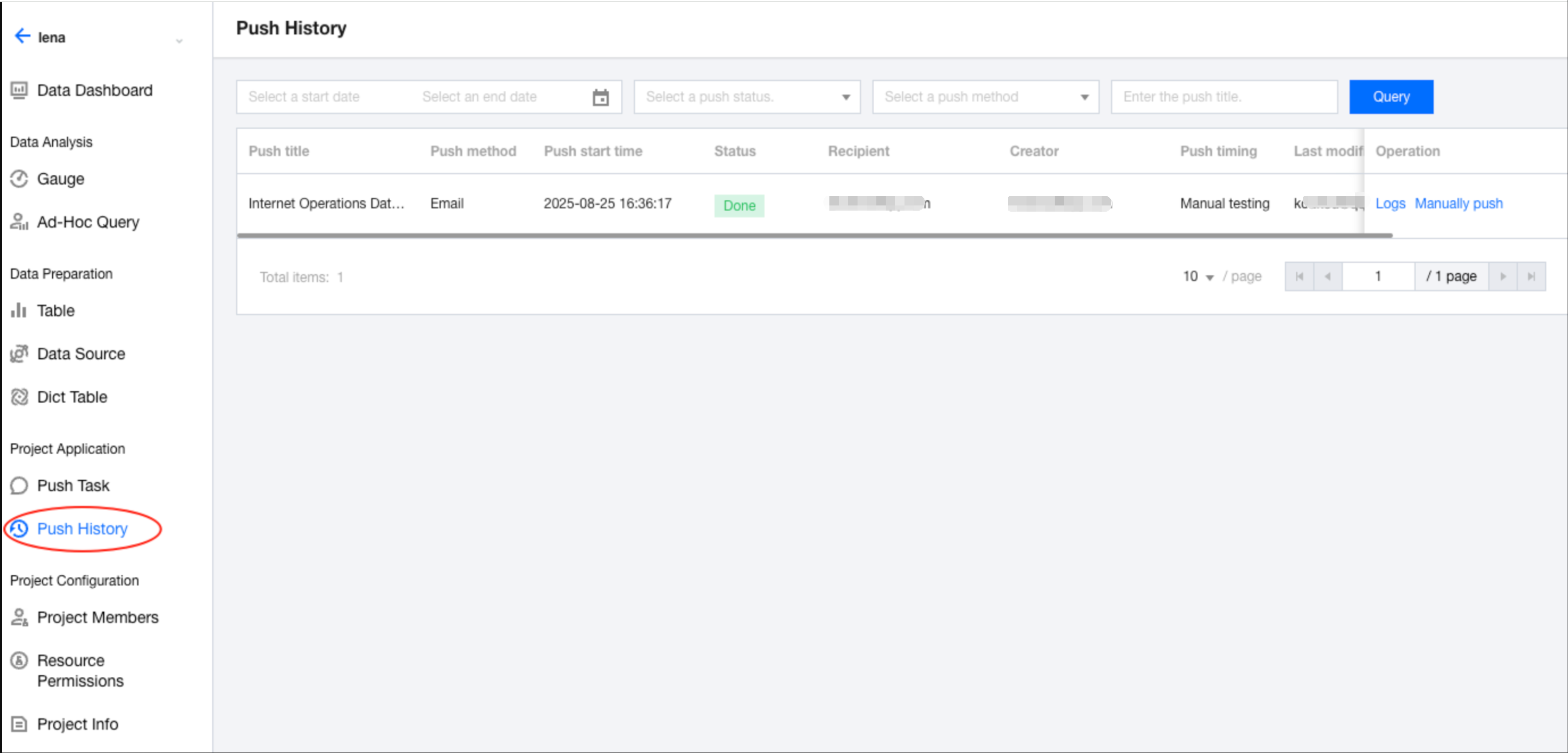Click the Ad-Hoc Query icon
1568x753 pixels.
tap(19, 222)
